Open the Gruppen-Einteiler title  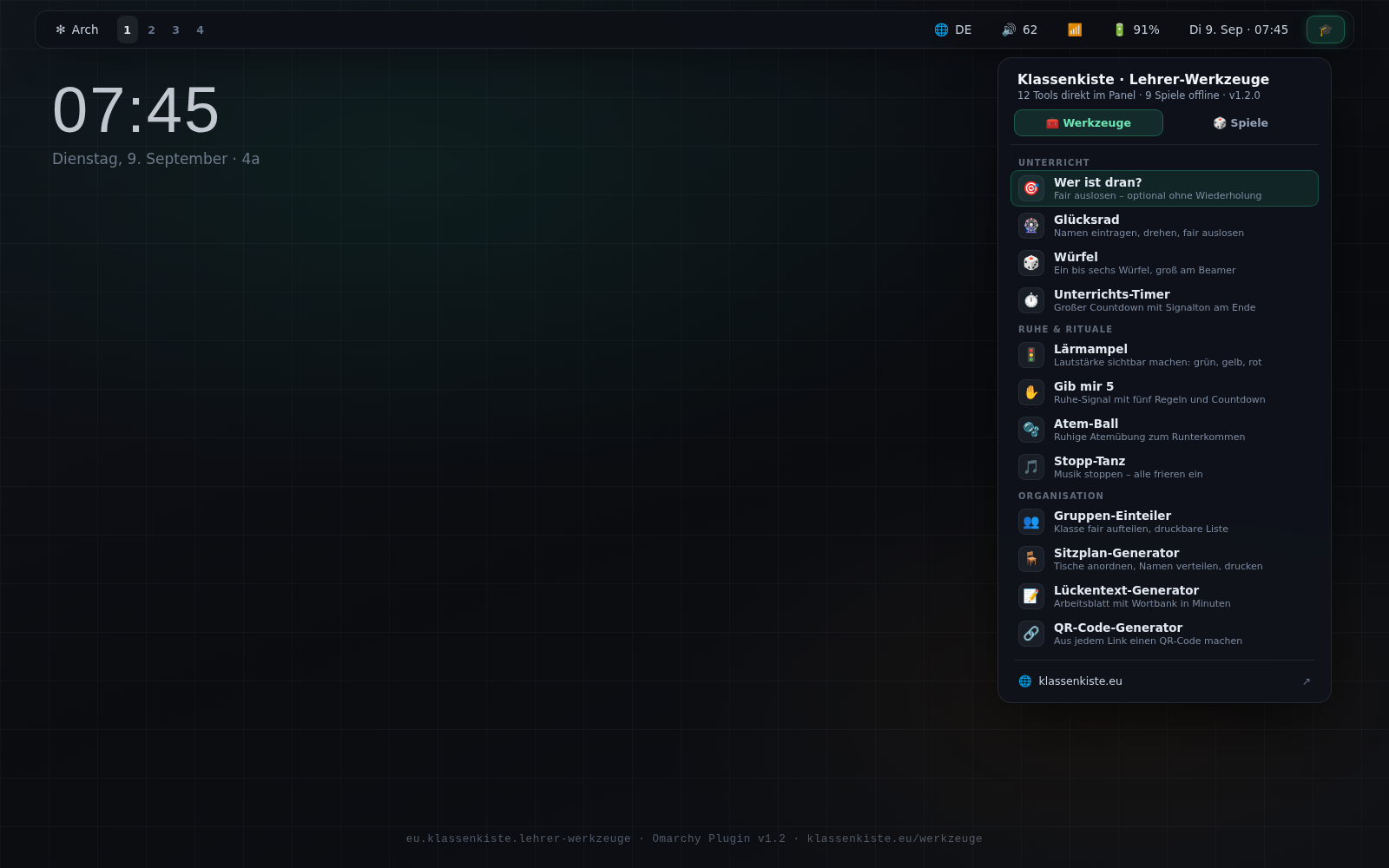pos(1112,516)
